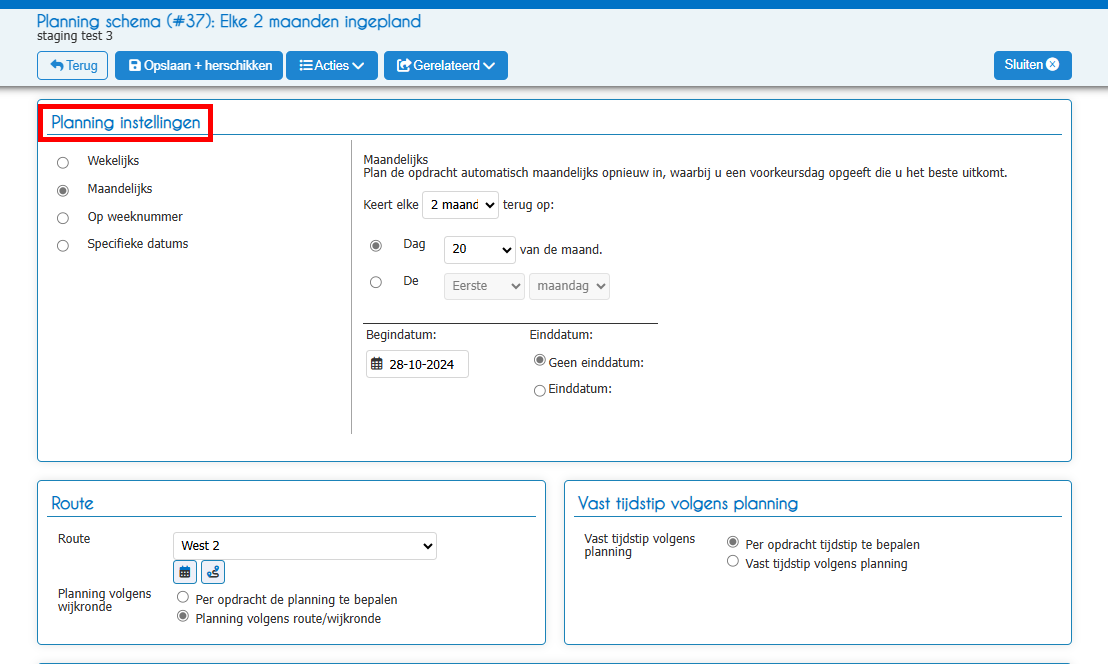
Task: Open the Eerste ordinal dropdown
Action: coord(484,286)
